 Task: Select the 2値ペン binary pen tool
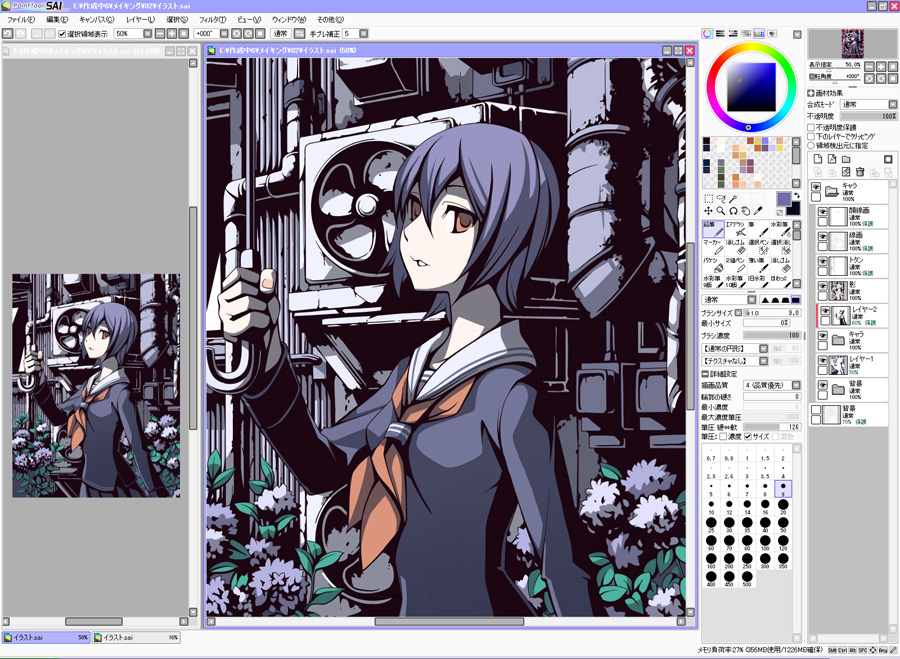click(x=735, y=265)
